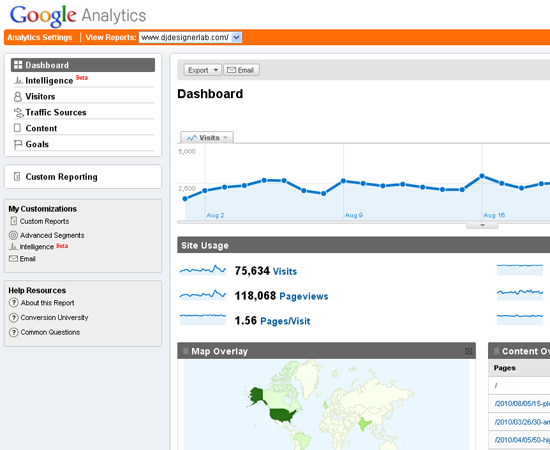Image resolution: width=550 pixels, height=450 pixels.
Task: Click the Custom Reports icon under My Customizations
Action: pos(14,221)
